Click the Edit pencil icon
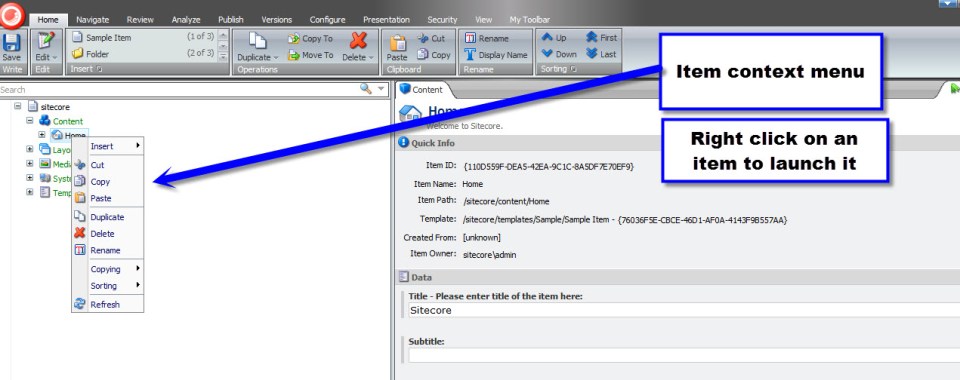This screenshot has height=380, width=960. [x=46, y=40]
